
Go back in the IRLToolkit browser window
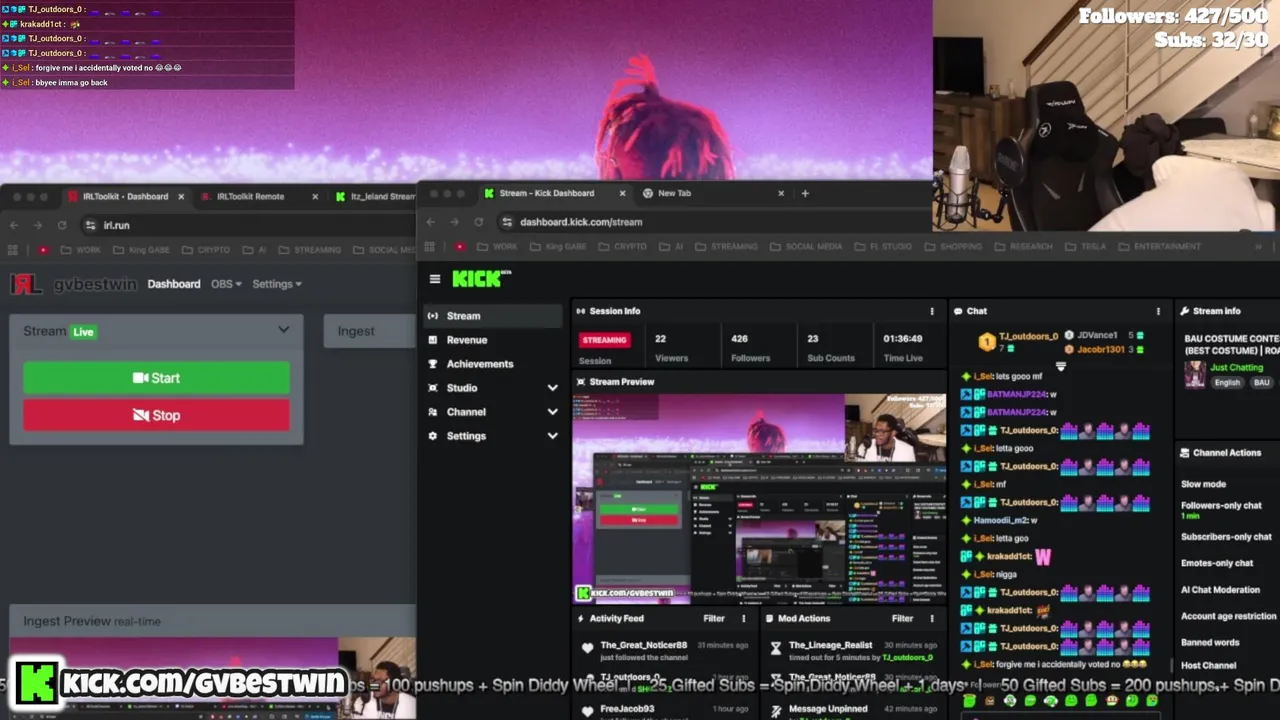click(14, 225)
